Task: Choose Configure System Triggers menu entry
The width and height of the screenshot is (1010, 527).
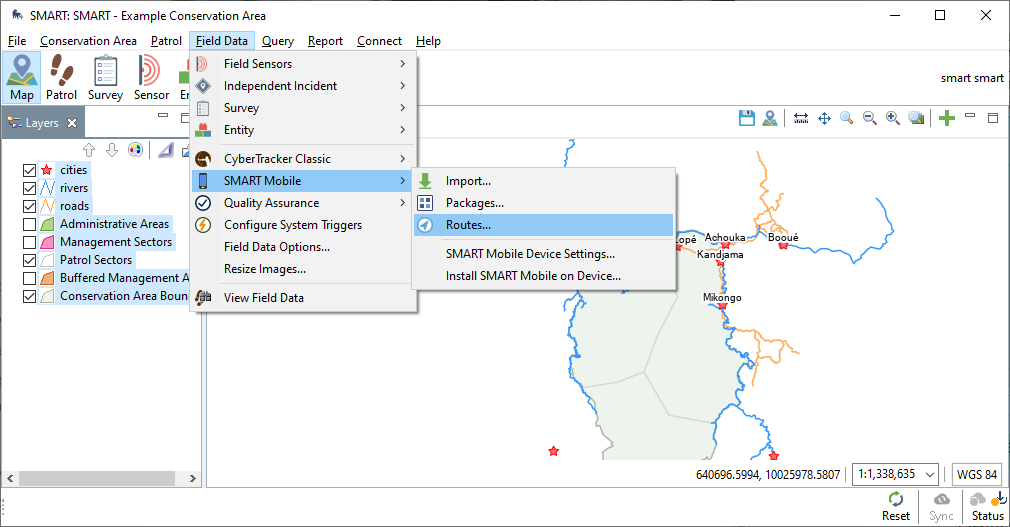Action: (292, 225)
